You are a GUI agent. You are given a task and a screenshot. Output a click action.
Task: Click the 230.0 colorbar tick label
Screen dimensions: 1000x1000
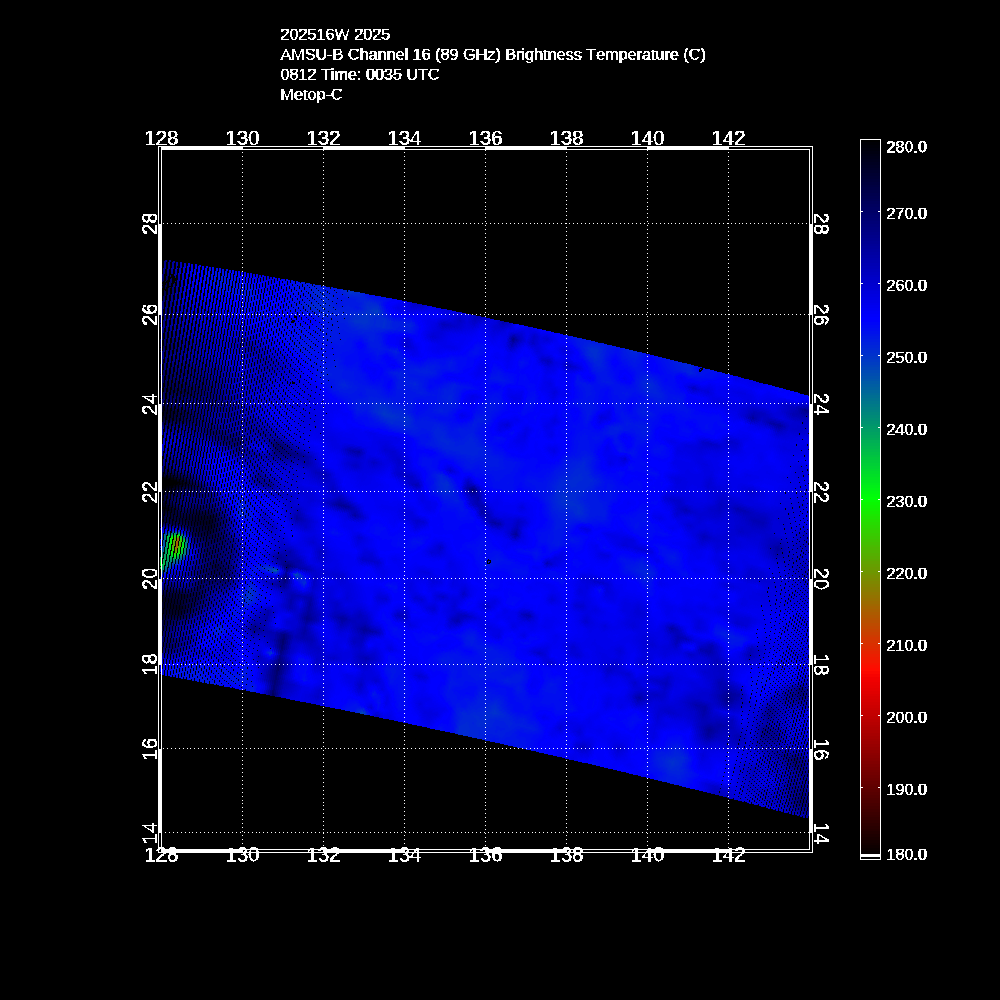[906, 501]
